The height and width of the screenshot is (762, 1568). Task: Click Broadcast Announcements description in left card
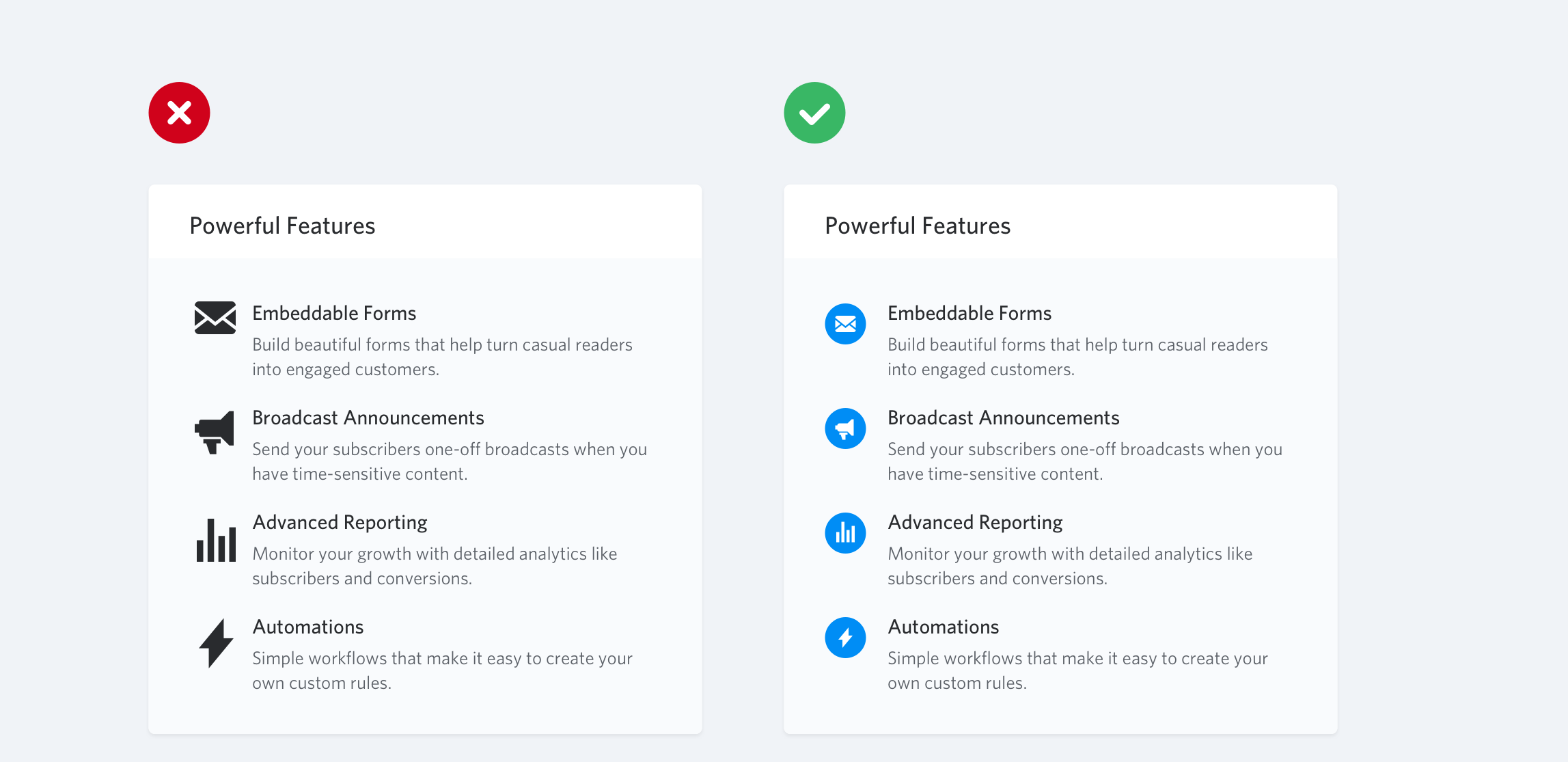[450, 461]
